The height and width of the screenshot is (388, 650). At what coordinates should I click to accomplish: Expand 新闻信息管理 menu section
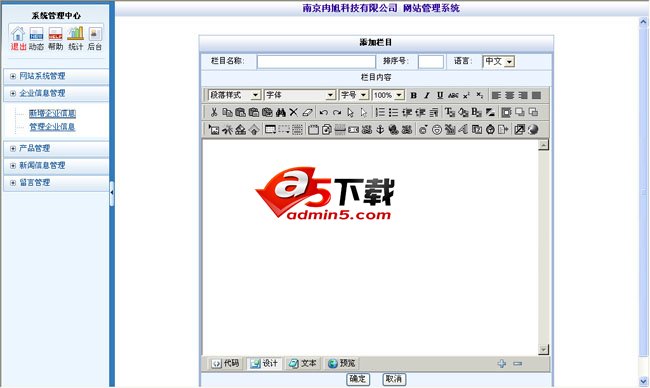coord(56,165)
